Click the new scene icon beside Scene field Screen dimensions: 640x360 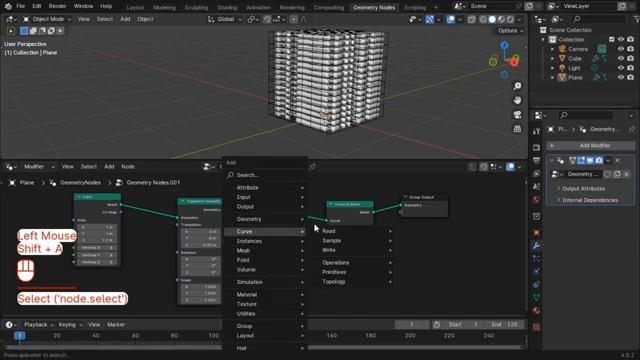click(529, 6)
